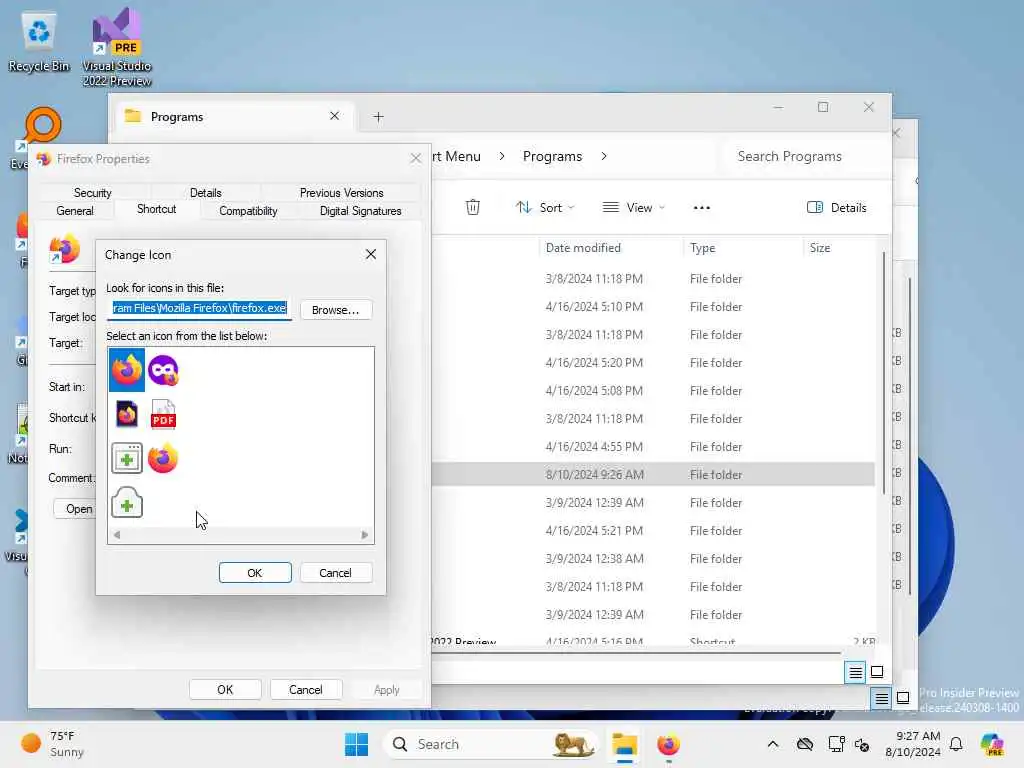Switch to the Security tab

(x=92, y=193)
